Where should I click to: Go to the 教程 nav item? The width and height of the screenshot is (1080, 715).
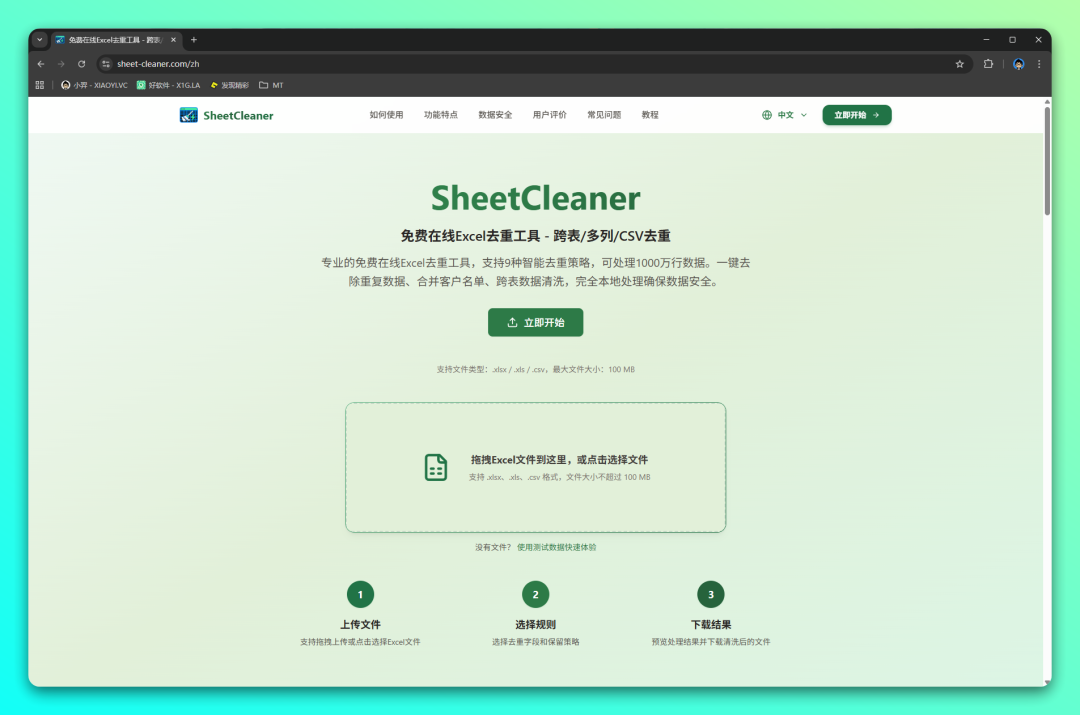[650, 115]
